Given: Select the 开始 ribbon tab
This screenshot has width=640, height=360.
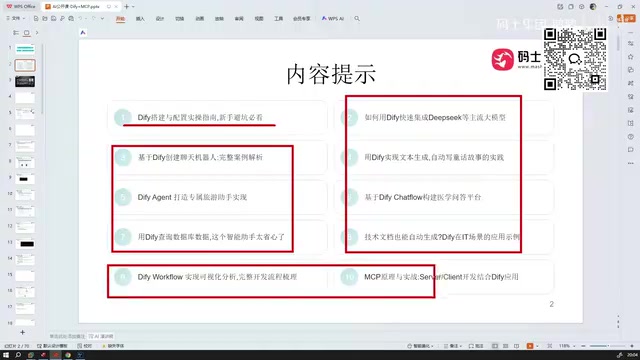Looking at the screenshot, I should tap(120, 19).
